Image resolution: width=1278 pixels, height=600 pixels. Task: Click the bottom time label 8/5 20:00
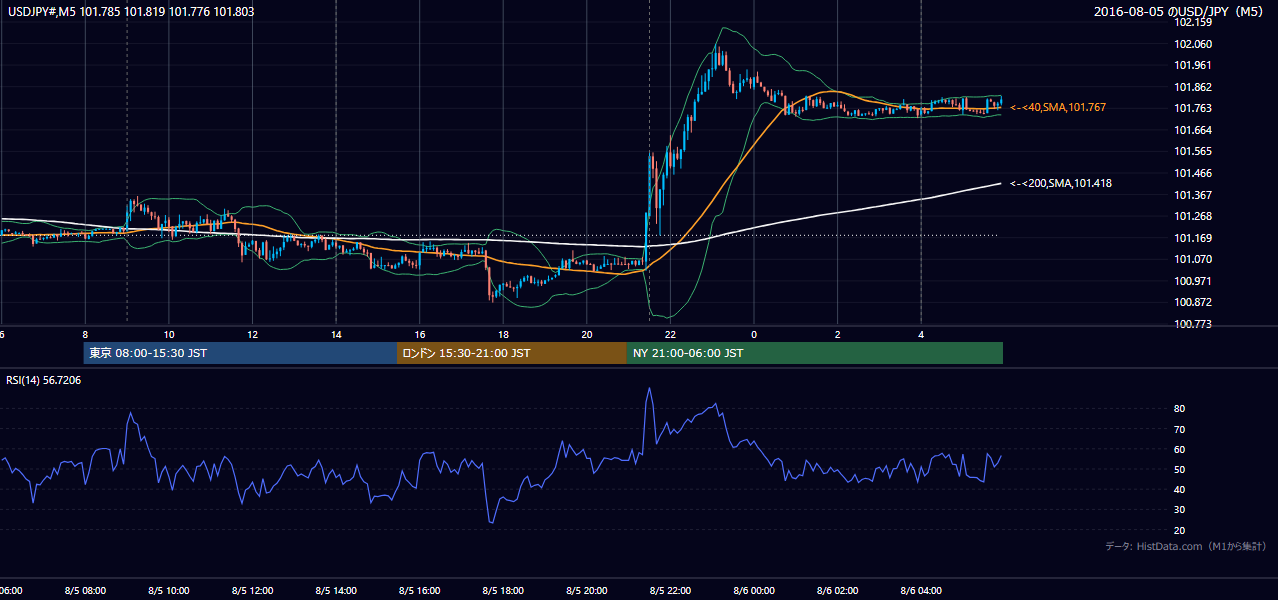point(587,591)
